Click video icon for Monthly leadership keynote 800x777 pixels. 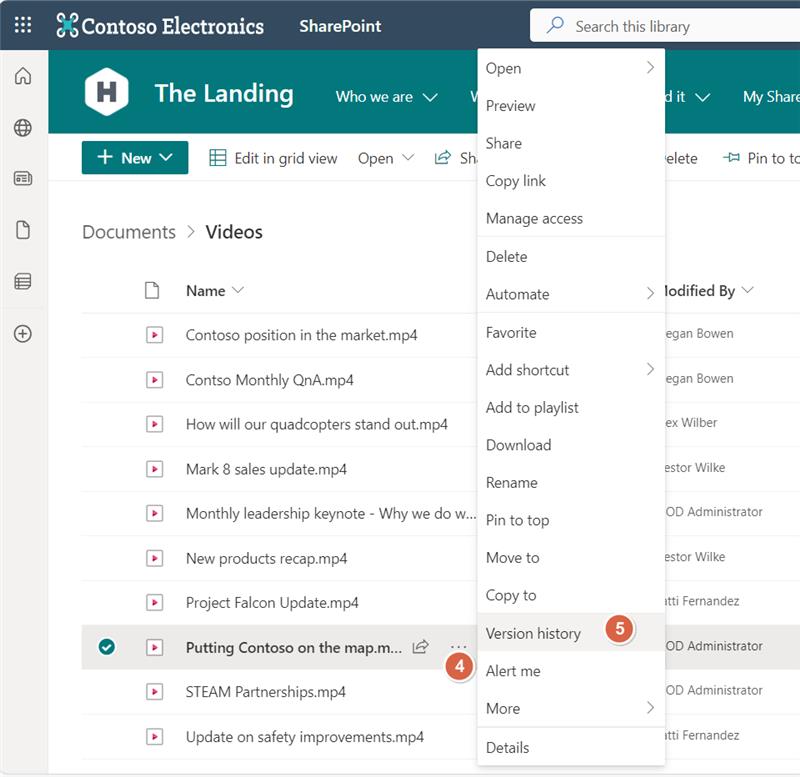pyautogui.click(x=154, y=513)
